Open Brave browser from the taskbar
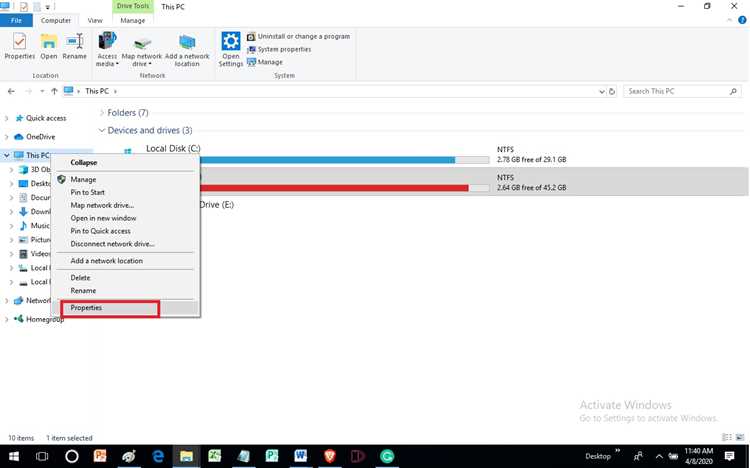The width and height of the screenshot is (750, 468). pos(330,457)
